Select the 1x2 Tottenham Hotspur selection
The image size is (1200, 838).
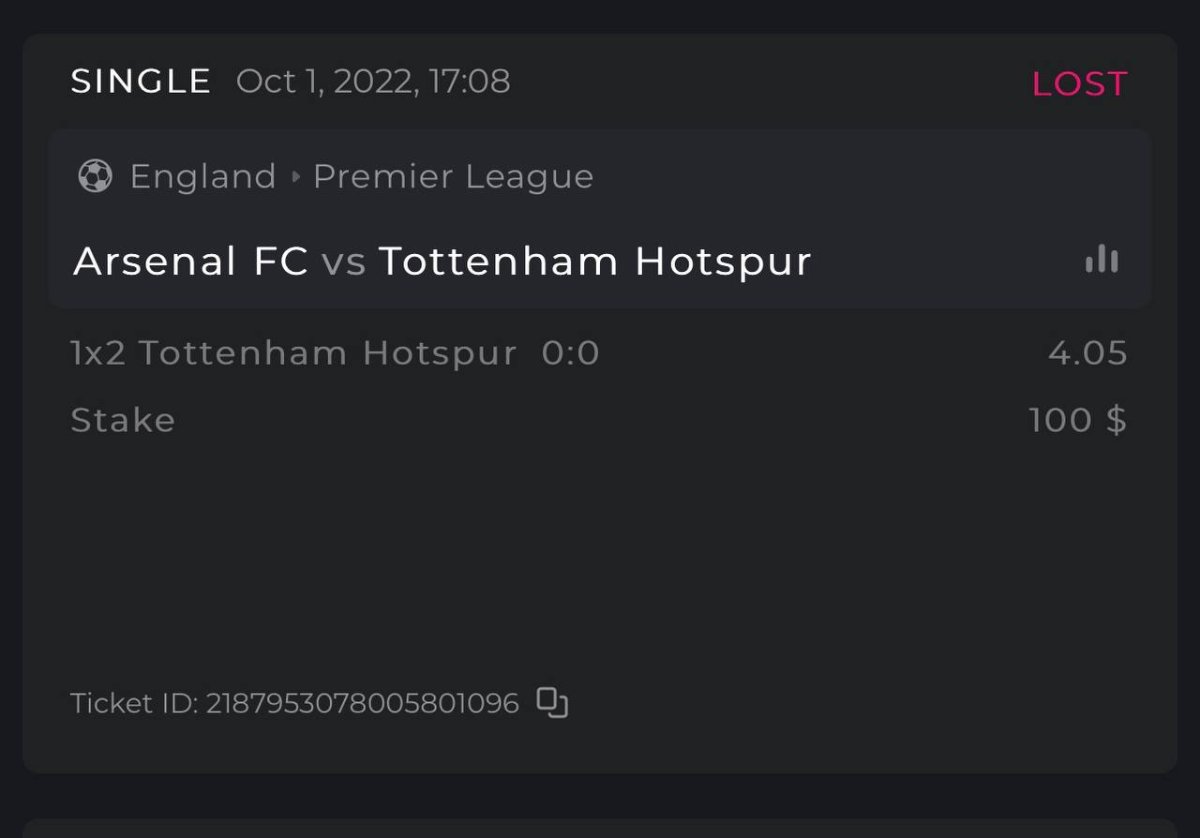coord(294,353)
